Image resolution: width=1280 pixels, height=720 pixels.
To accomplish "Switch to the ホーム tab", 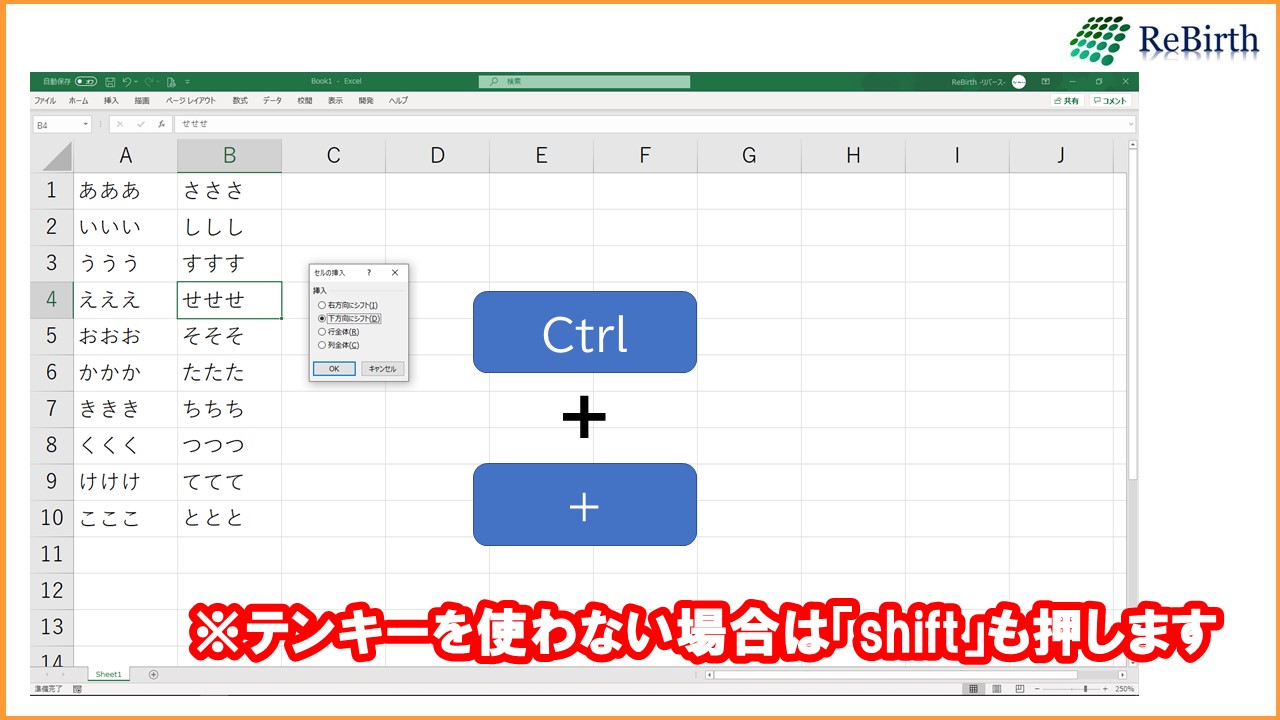I will pos(79,101).
